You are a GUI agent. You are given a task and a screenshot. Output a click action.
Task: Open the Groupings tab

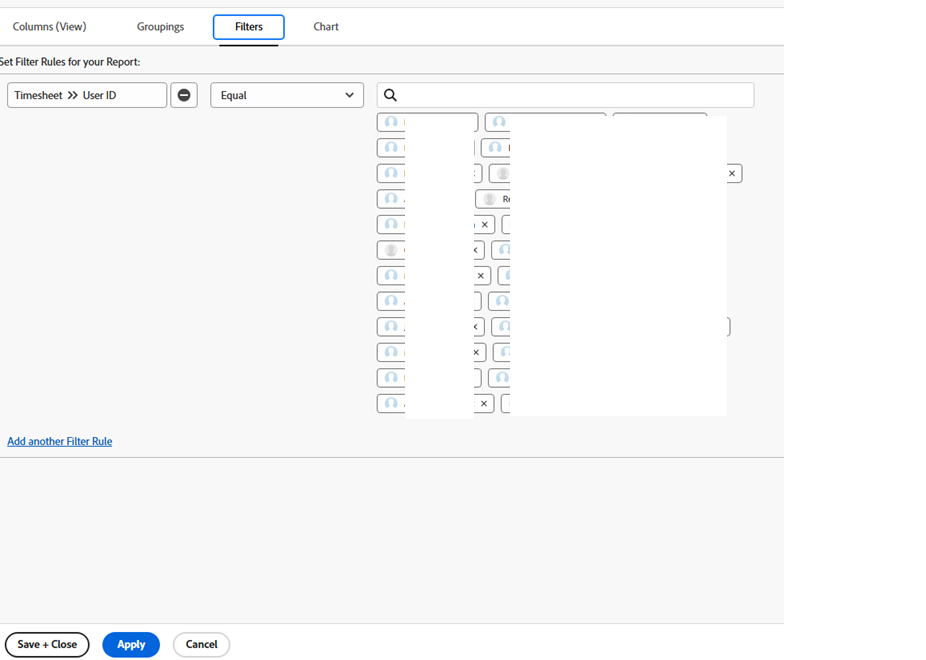tap(160, 27)
